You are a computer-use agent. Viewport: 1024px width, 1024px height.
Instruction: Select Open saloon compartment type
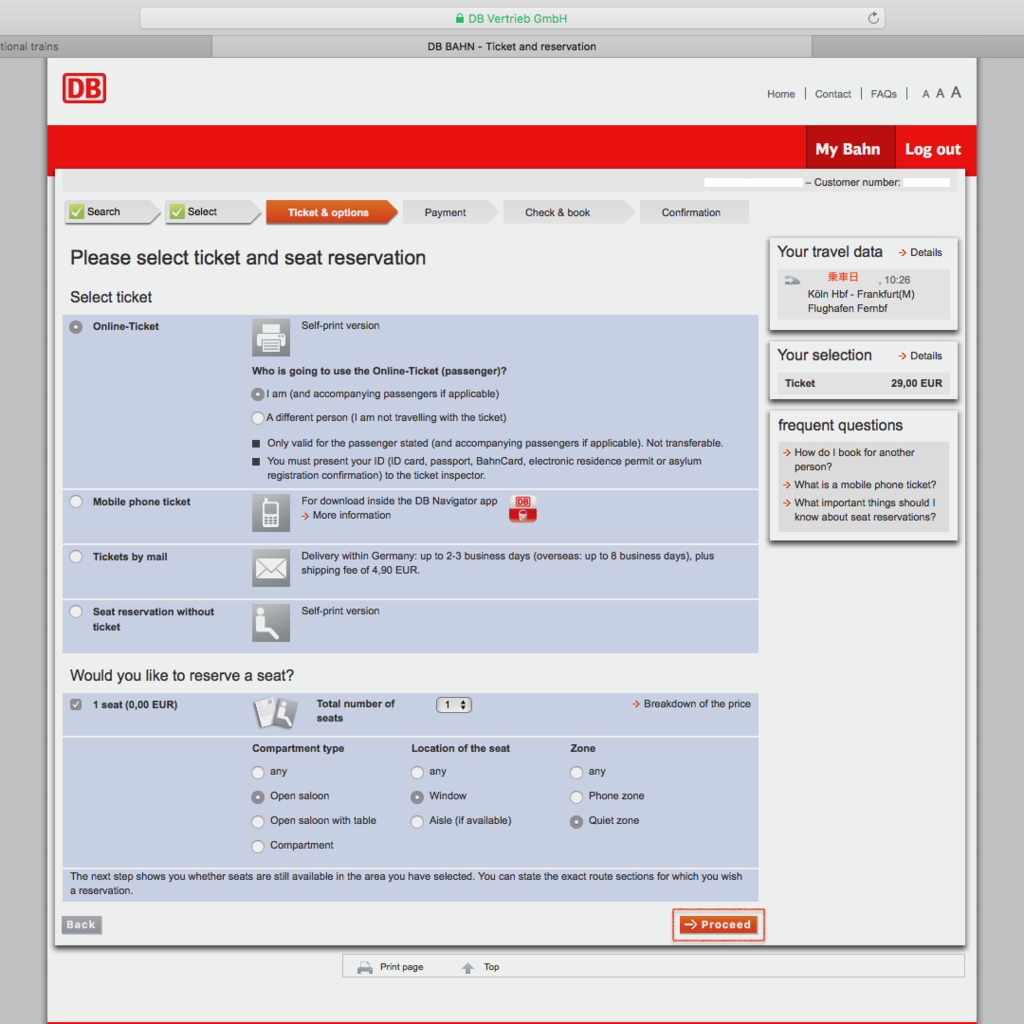pyautogui.click(x=258, y=797)
